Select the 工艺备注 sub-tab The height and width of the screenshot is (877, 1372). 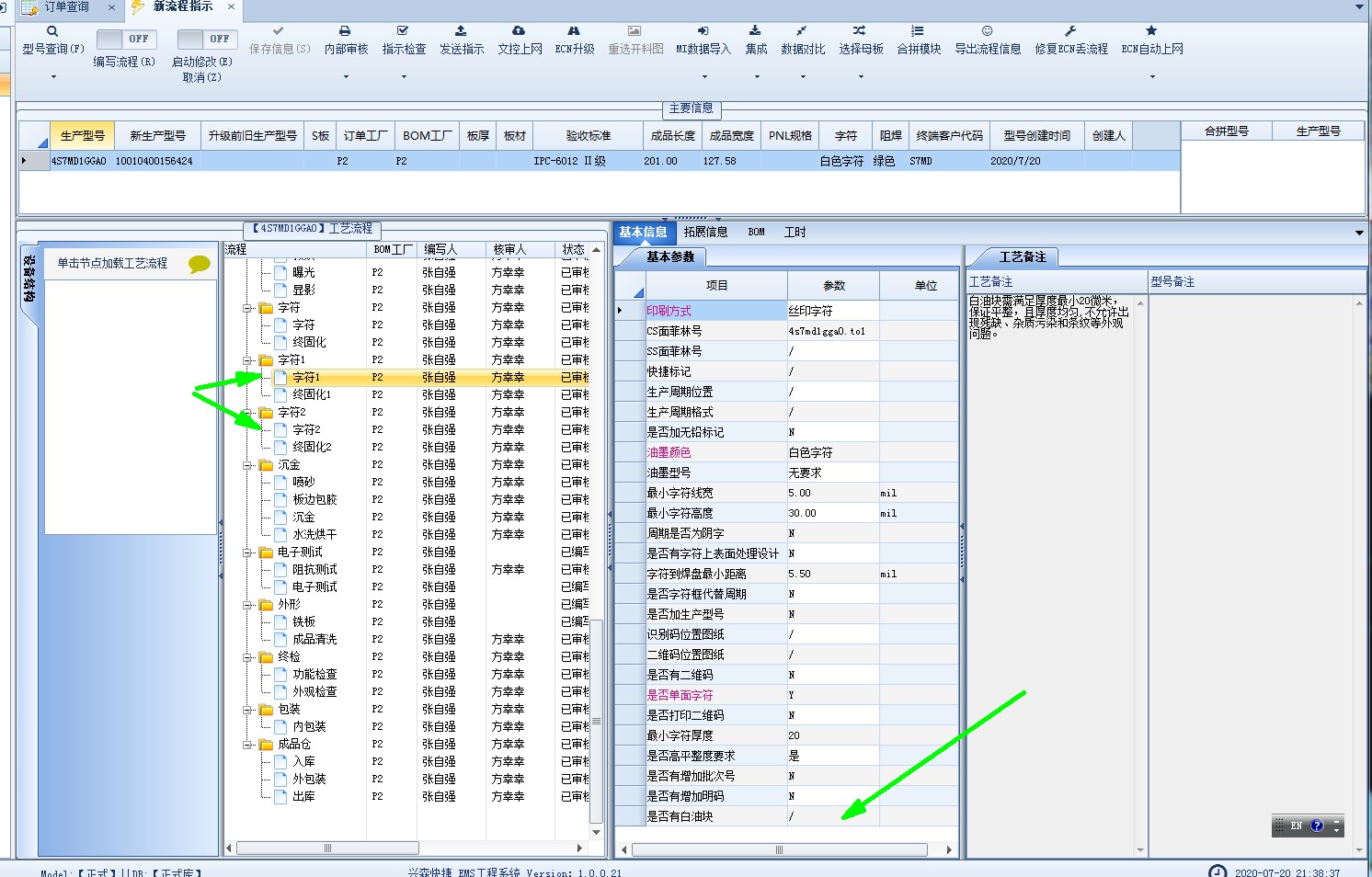[x=1022, y=256]
